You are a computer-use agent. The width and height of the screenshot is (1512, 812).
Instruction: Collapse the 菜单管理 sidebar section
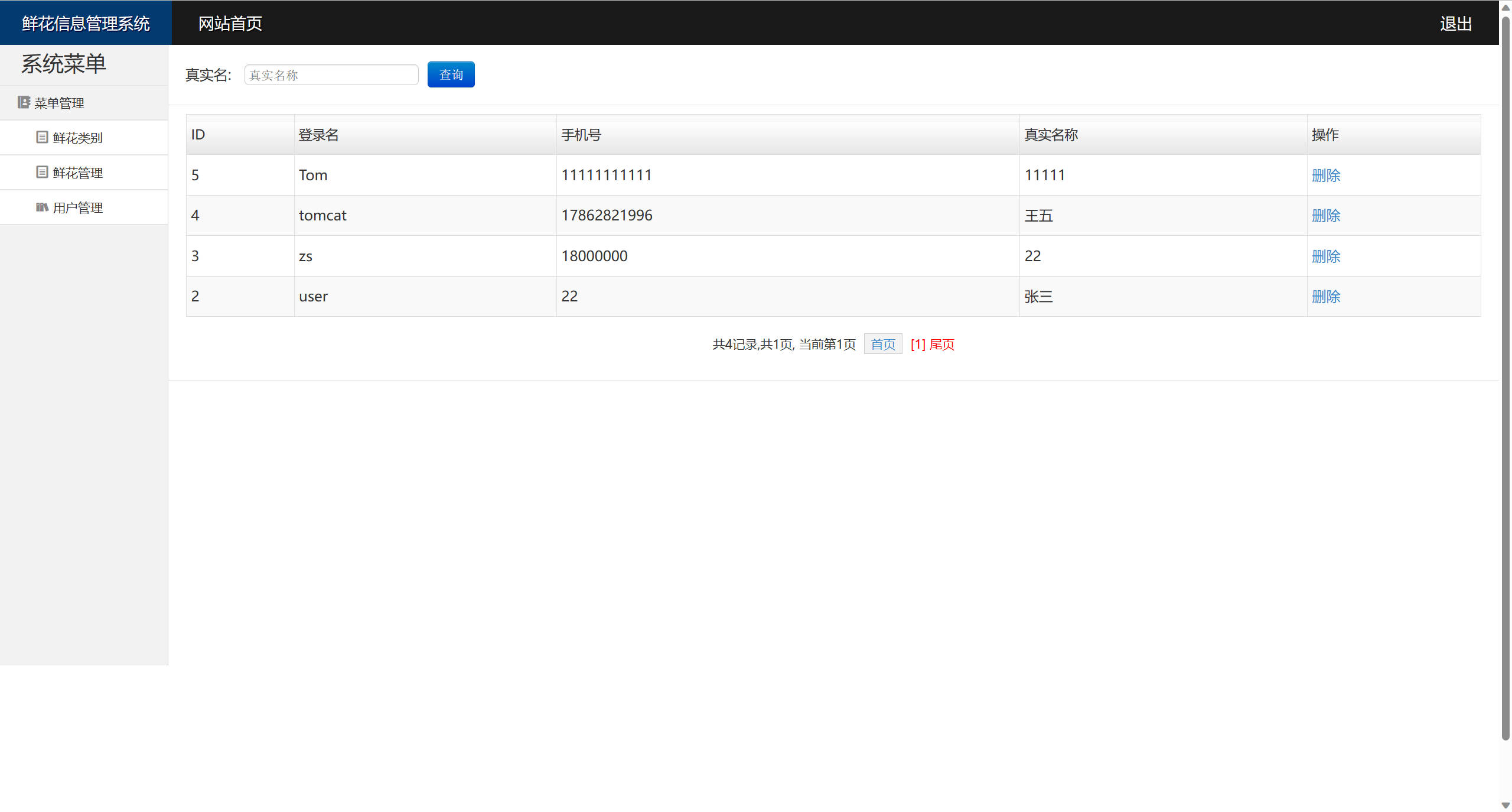pos(59,103)
